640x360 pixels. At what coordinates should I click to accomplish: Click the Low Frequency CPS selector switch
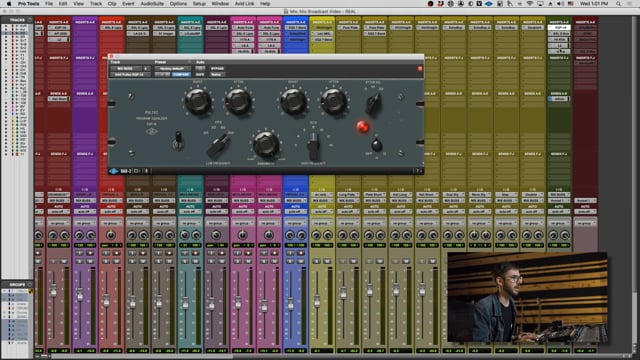click(218, 145)
